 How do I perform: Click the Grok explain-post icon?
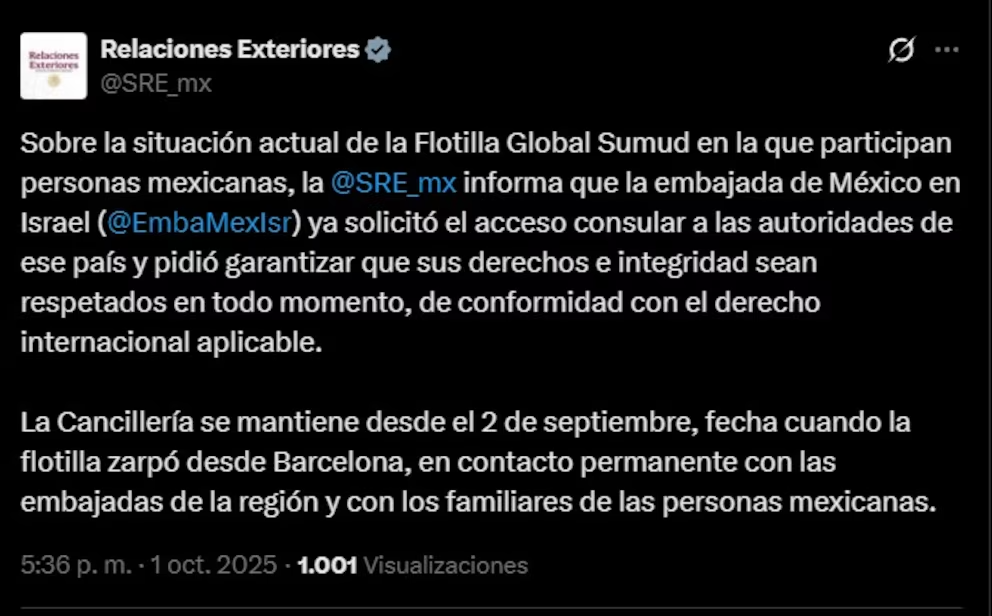(901, 50)
